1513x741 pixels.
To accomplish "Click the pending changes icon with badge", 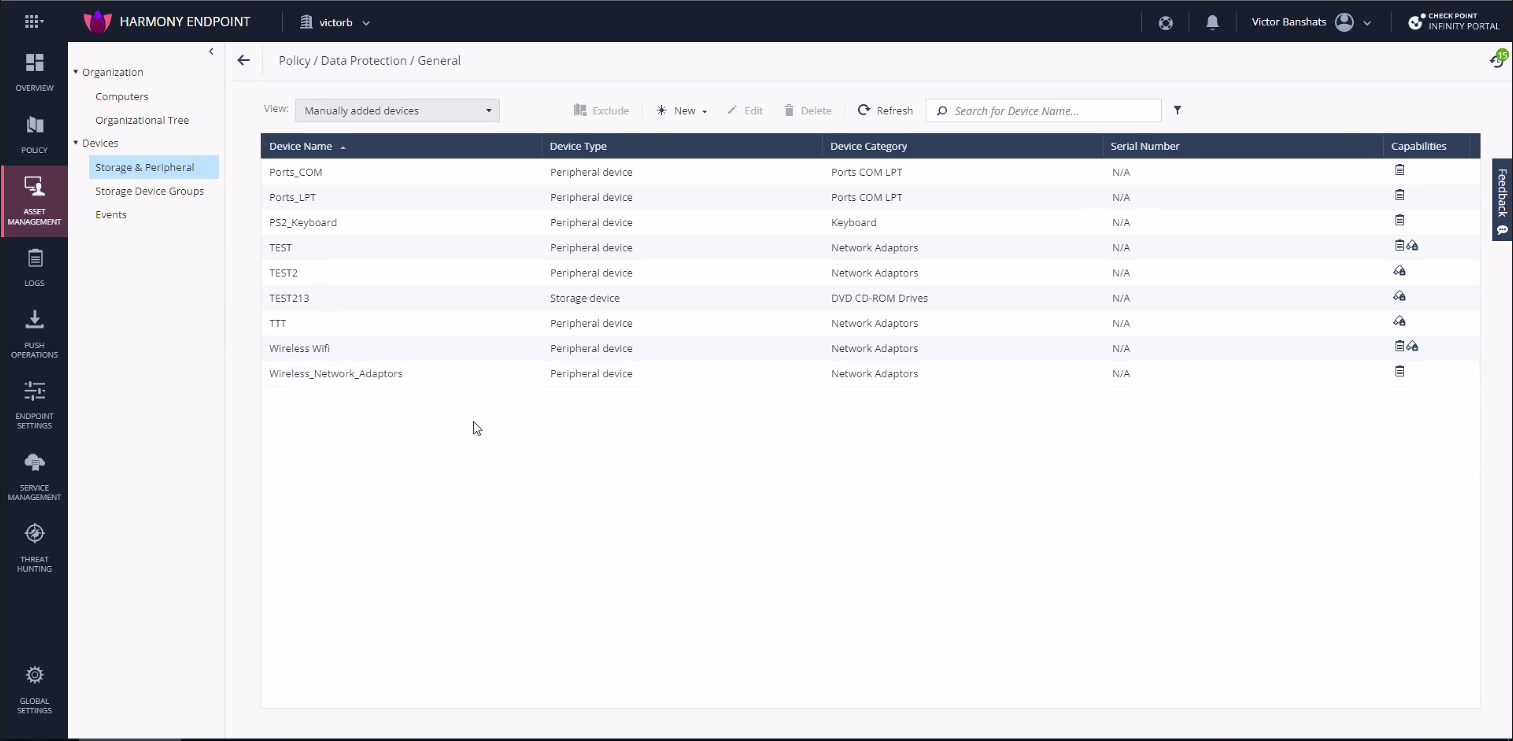I will click(1497, 59).
